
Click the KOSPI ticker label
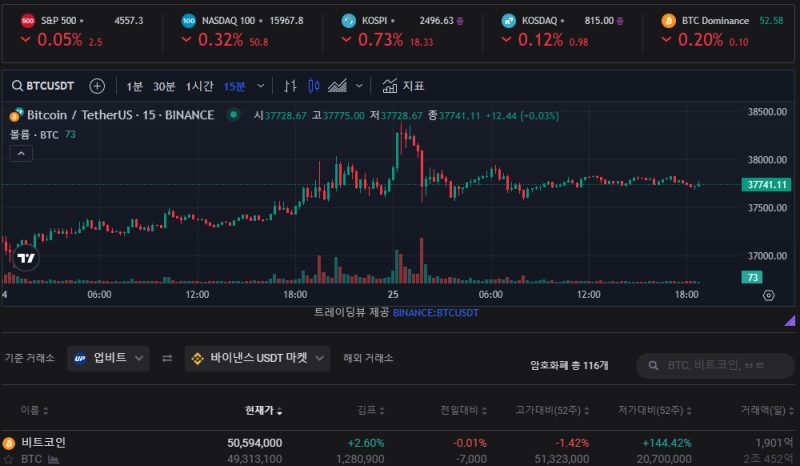374,21
